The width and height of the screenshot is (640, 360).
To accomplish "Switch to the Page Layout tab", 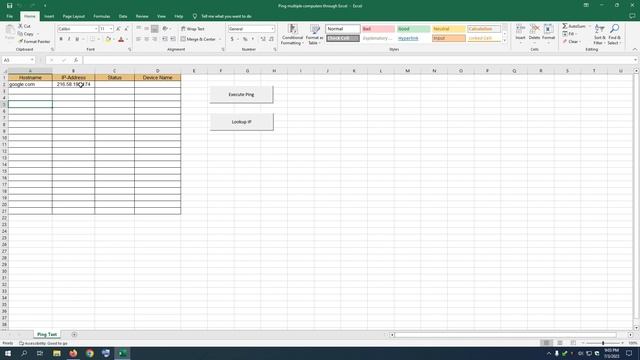I will point(73,16).
